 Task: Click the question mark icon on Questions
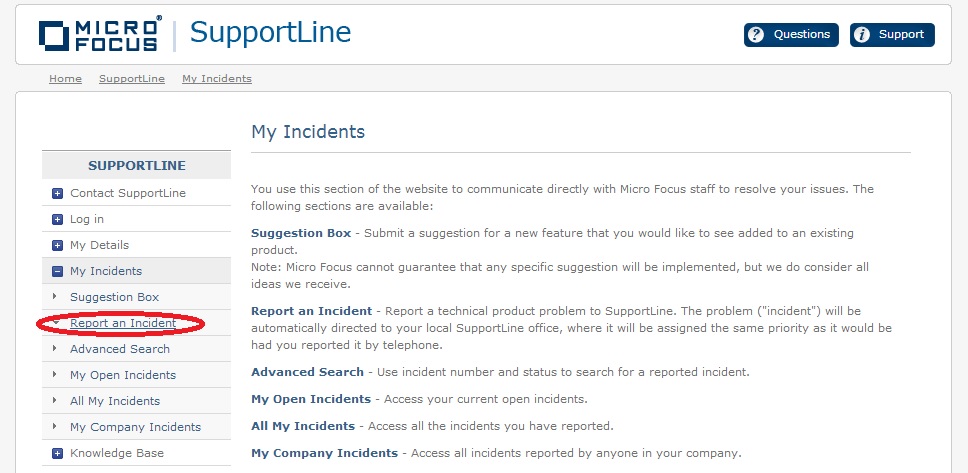coord(757,35)
